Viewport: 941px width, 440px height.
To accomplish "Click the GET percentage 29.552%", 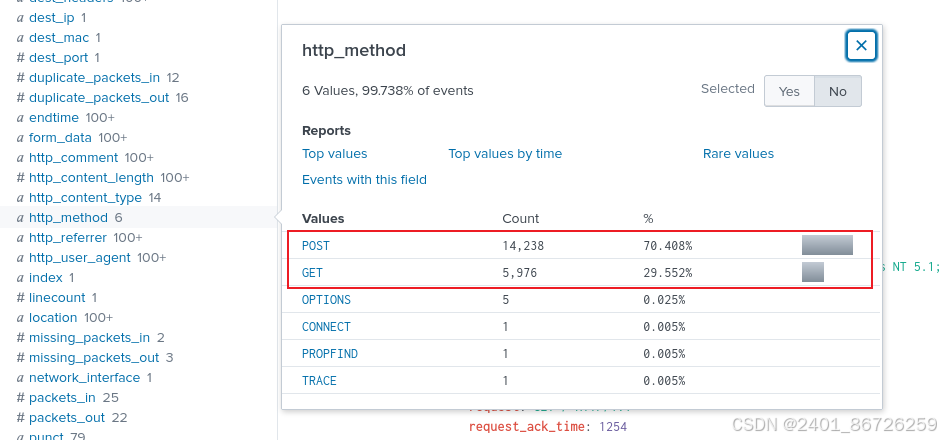I will click(667, 273).
